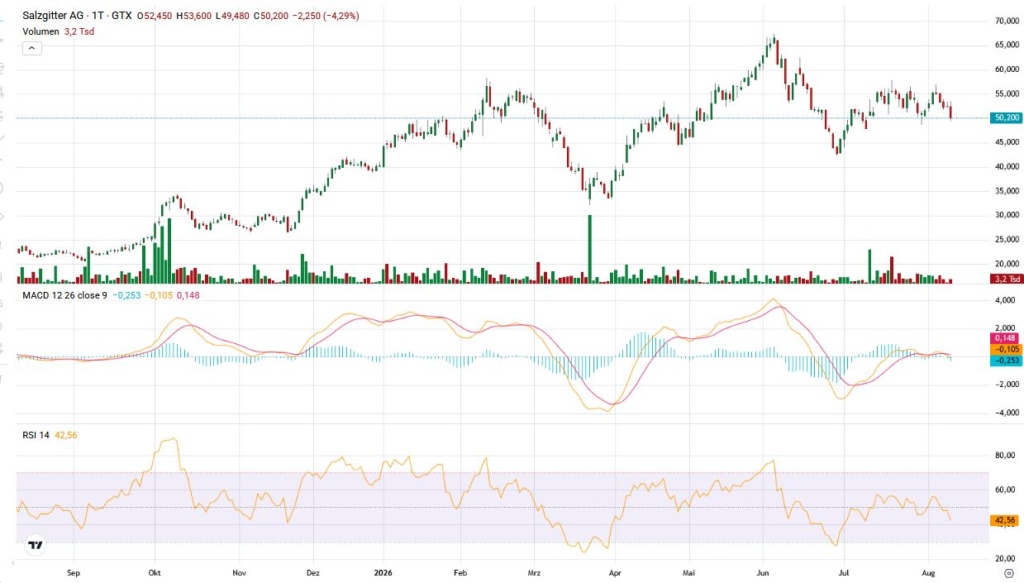Click the 42,56 value next to RSI 14
The width and height of the screenshot is (1024, 583).
pos(65,435)
